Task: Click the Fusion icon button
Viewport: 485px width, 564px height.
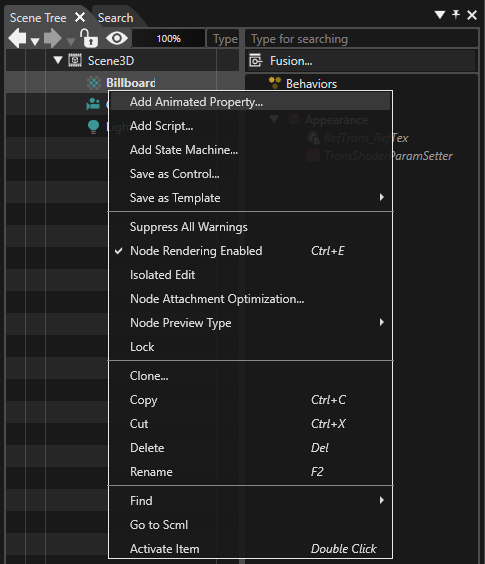Action: point(256,61)
